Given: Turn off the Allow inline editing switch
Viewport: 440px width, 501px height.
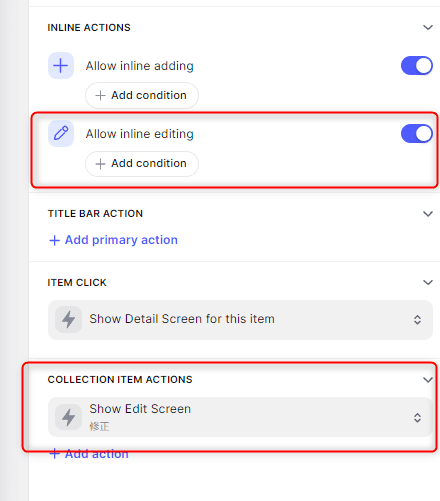Looking at the screenshot, I should (x=417, y=134).
